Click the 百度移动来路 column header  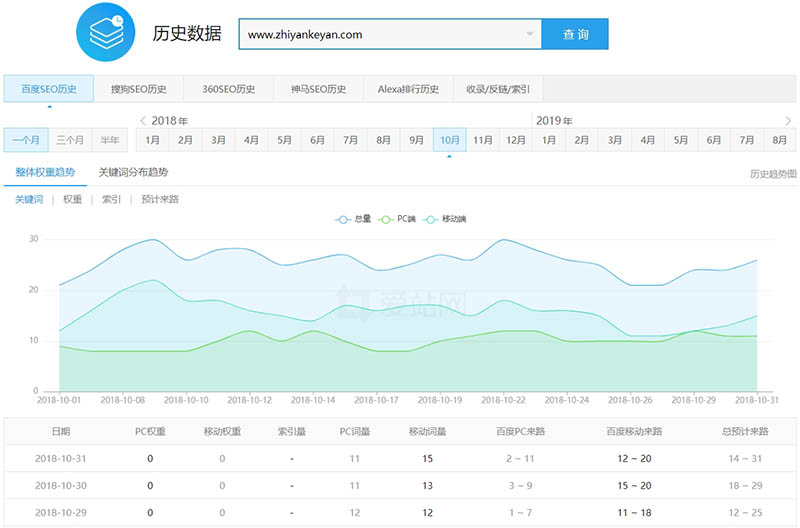coord(634,431)
